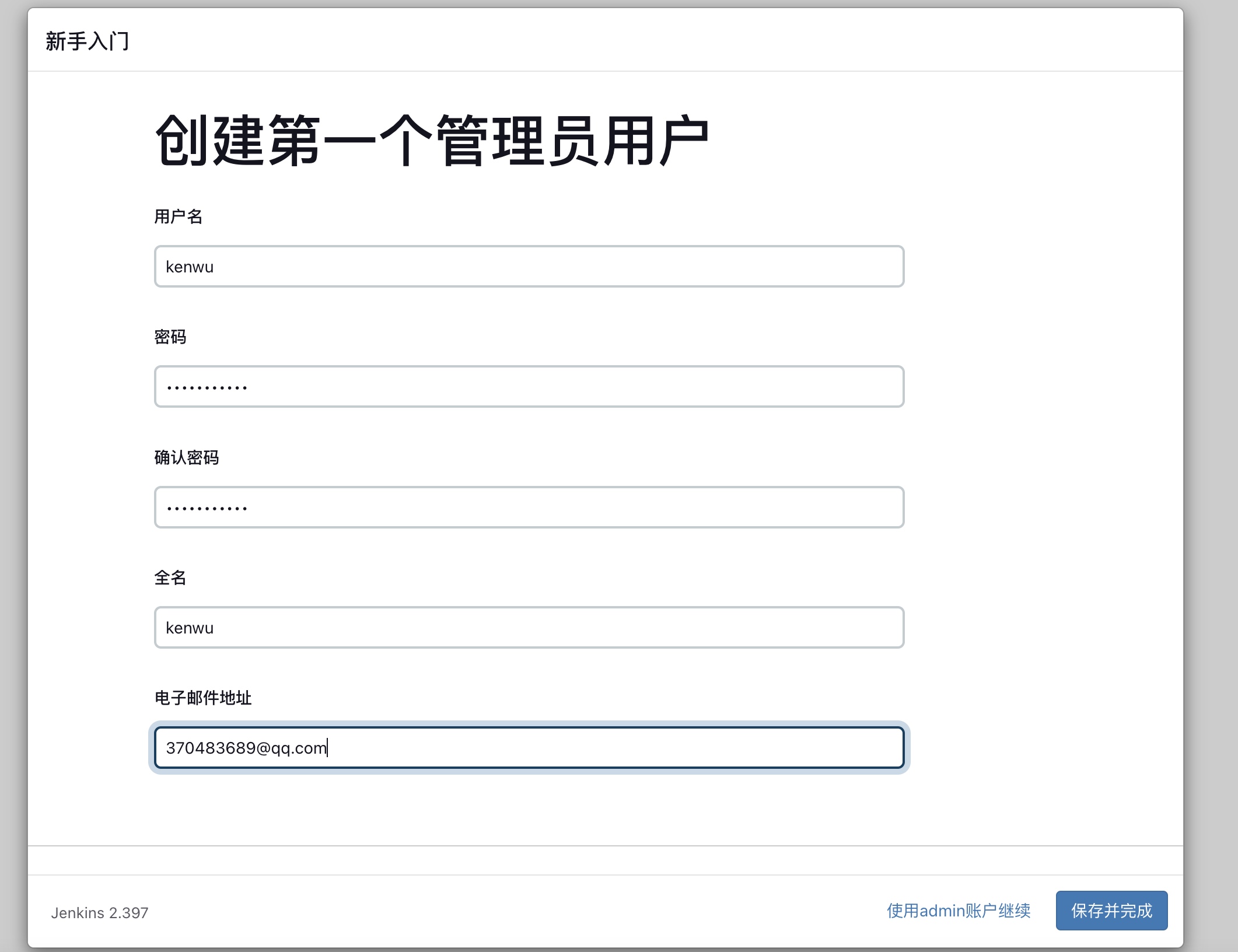Viewport: 1238px width, 952px height.
Task: Click the 密码 field label
Action: tap(170, 337)
